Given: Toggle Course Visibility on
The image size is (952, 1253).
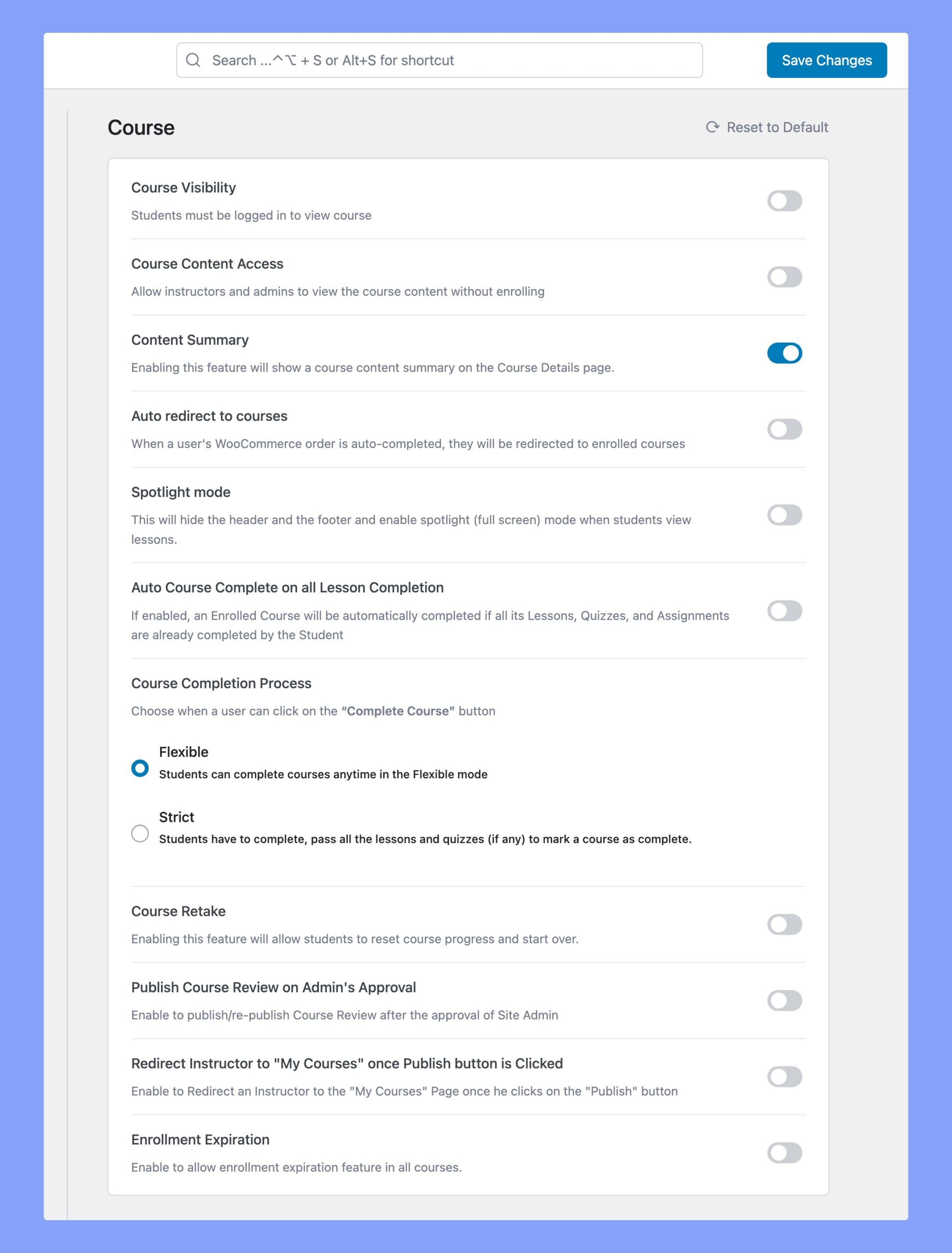Looking at the screenshot, I should point(785,200).
